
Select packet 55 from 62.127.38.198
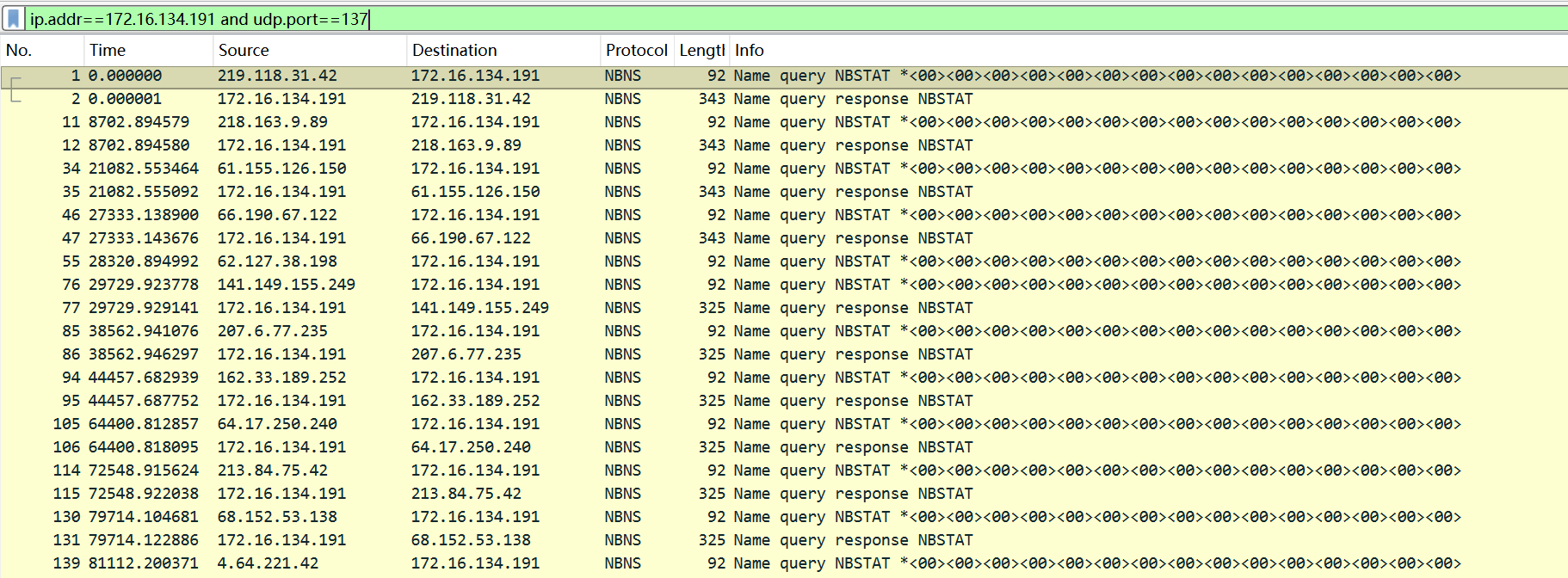(x=784, y=261)
